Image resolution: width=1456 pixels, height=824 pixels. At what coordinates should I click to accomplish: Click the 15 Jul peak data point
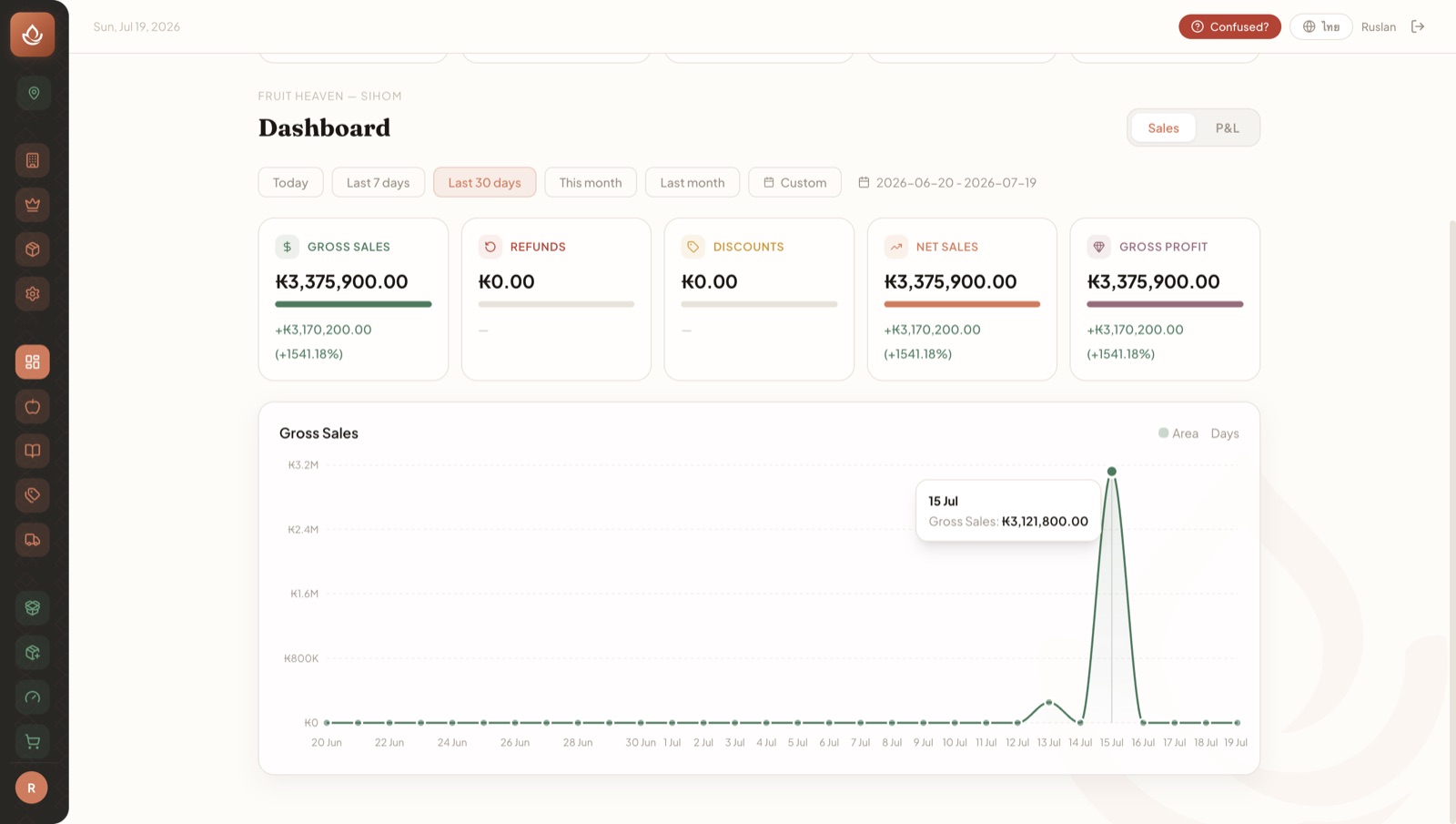[1111, 471]
